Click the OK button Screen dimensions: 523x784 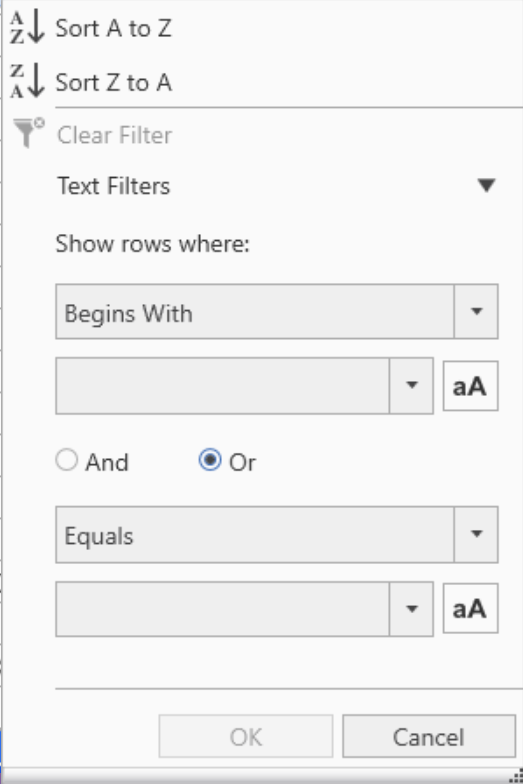point(246,736)
